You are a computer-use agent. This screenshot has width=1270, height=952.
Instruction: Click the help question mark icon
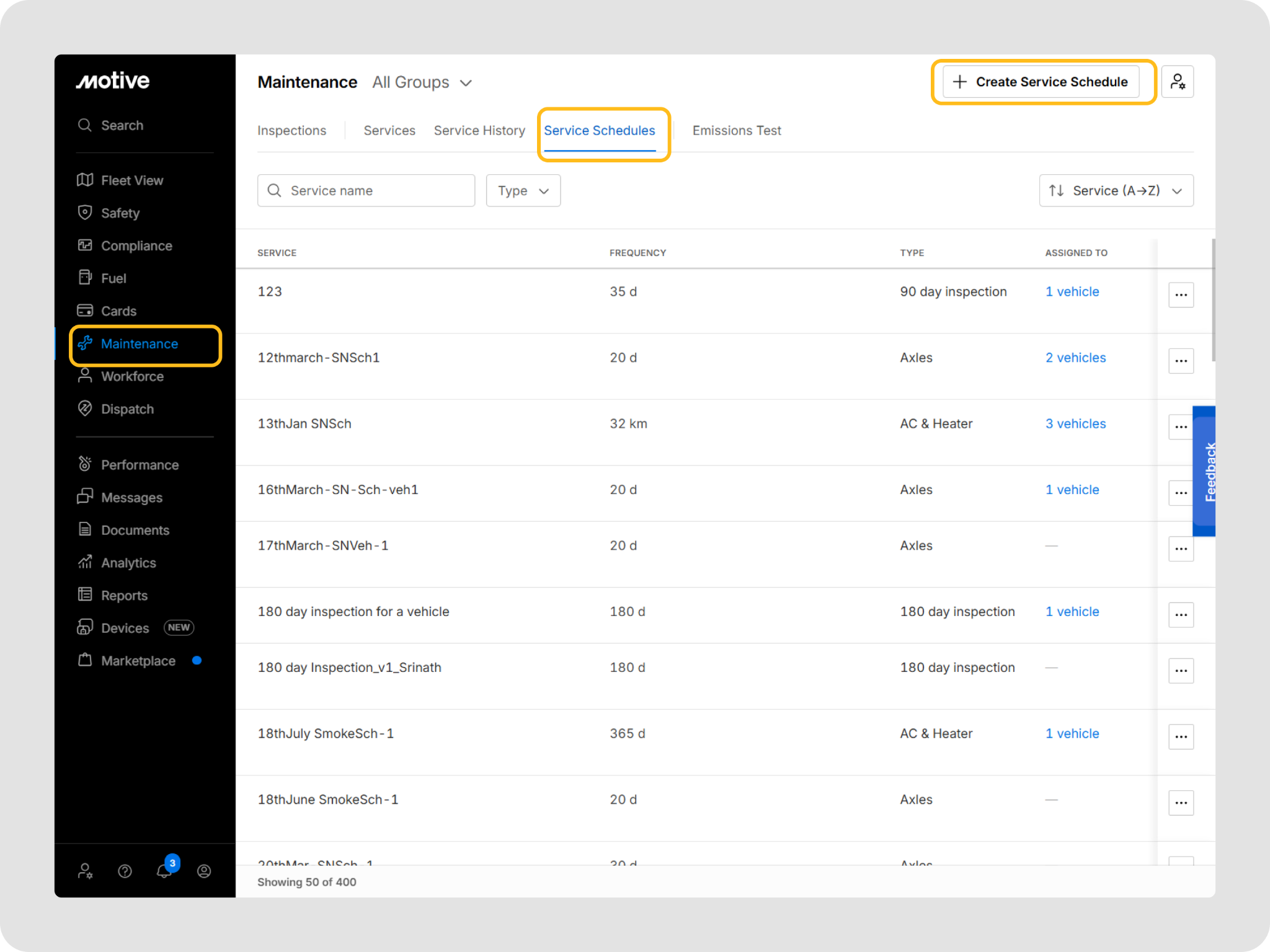[x=125, y=871]
